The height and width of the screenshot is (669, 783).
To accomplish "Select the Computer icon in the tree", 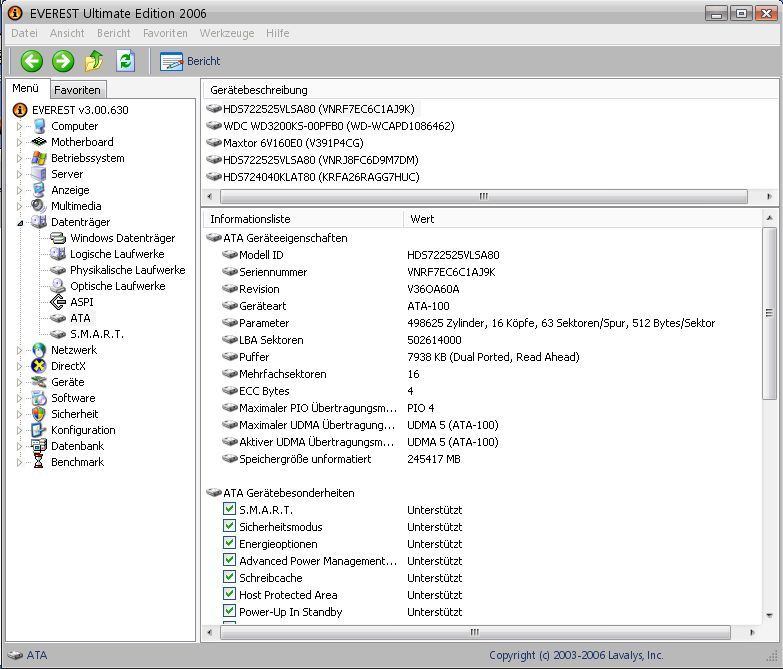I will [39, 126].
